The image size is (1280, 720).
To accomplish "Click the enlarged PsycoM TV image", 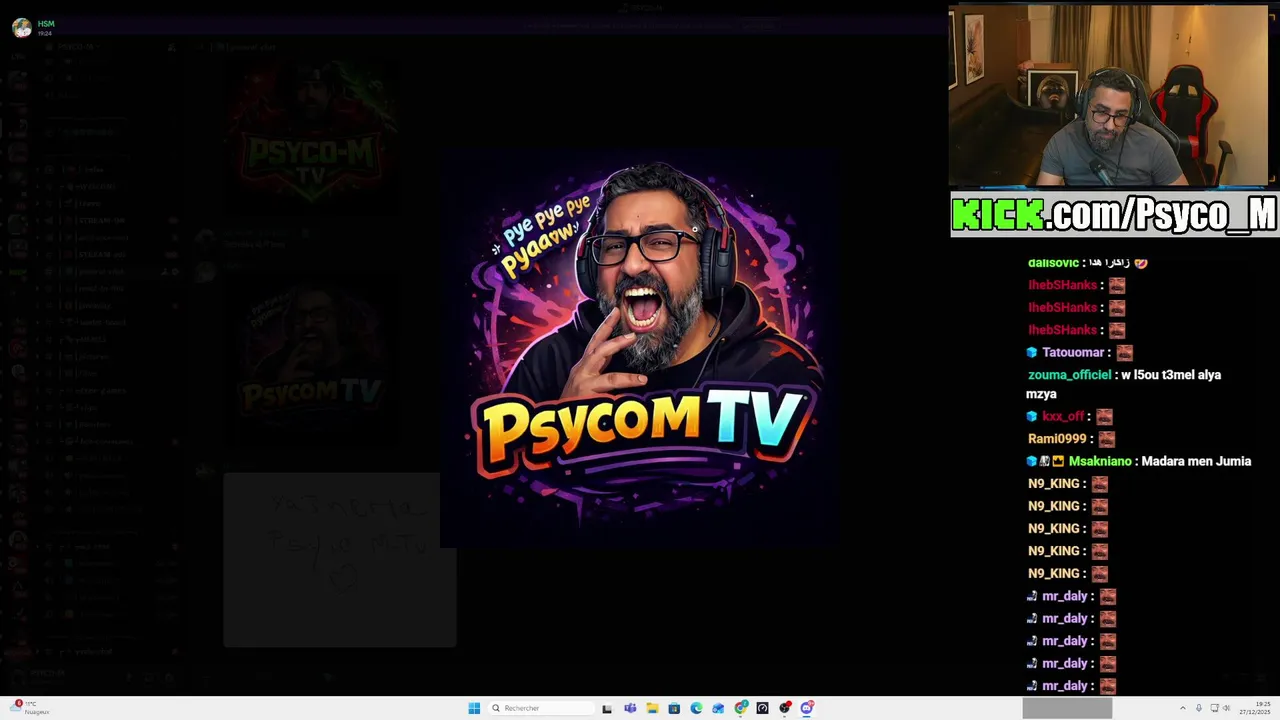I will [640, 349].
